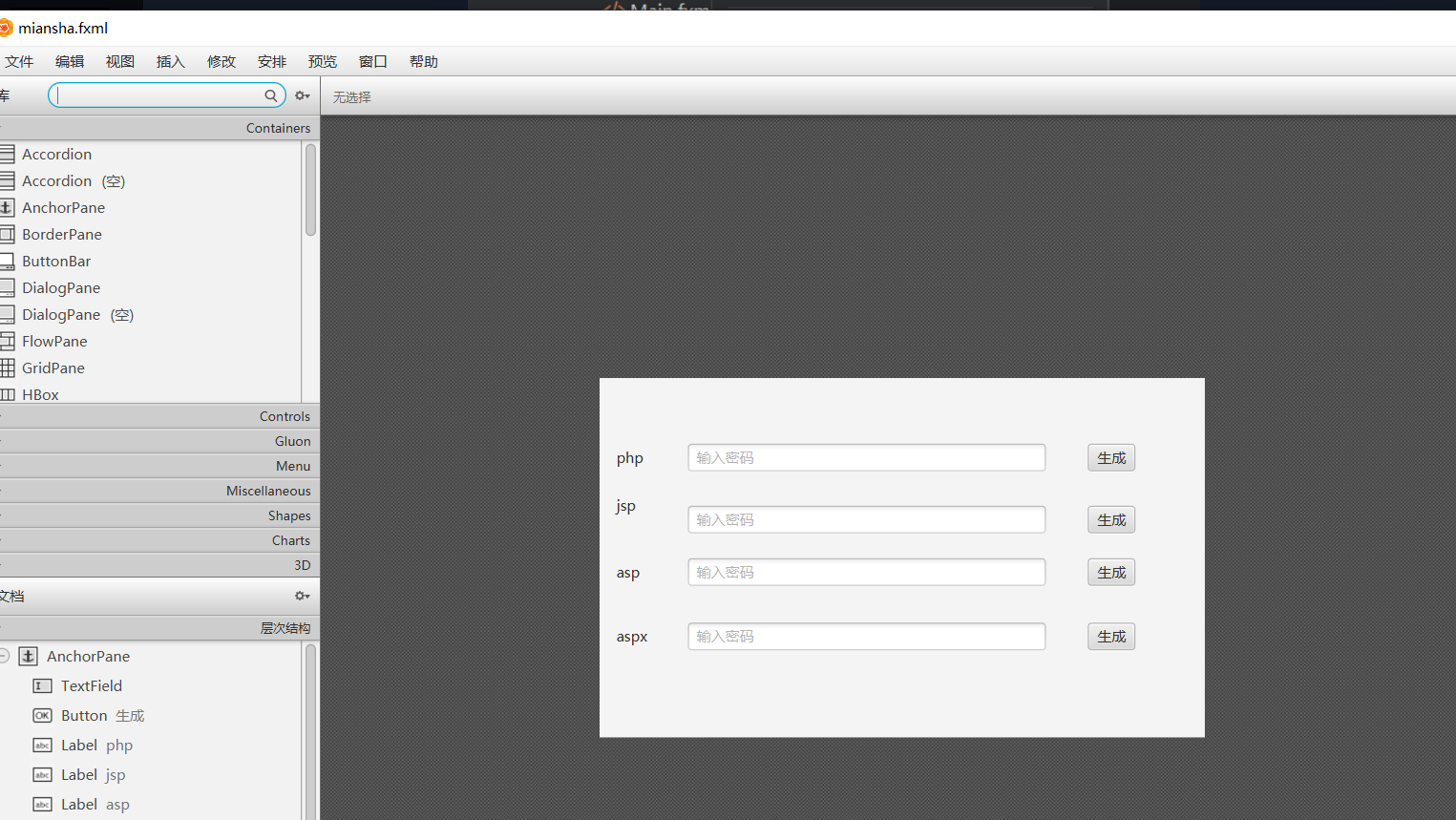This screenshot has height=820, width=1456.
Task: Select the jsp label on canvas
Action: tap(625, 506)
